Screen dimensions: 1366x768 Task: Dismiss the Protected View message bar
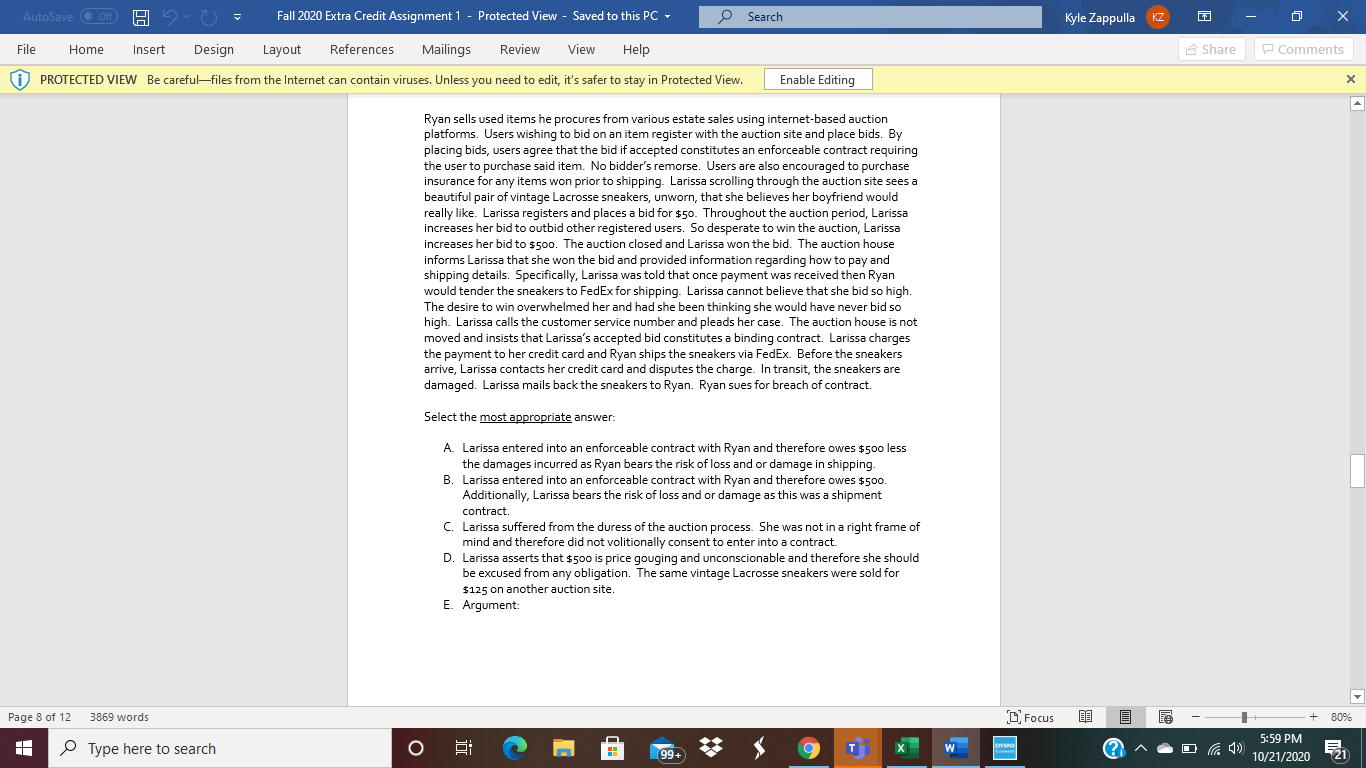point(1351,79)
